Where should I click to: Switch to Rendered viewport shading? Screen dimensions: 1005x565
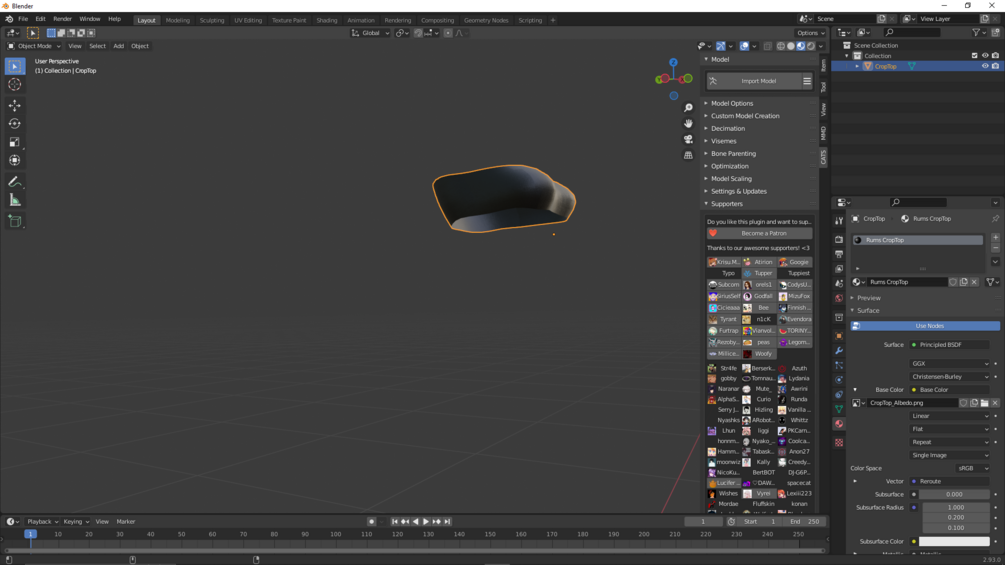tap(811, 46)
